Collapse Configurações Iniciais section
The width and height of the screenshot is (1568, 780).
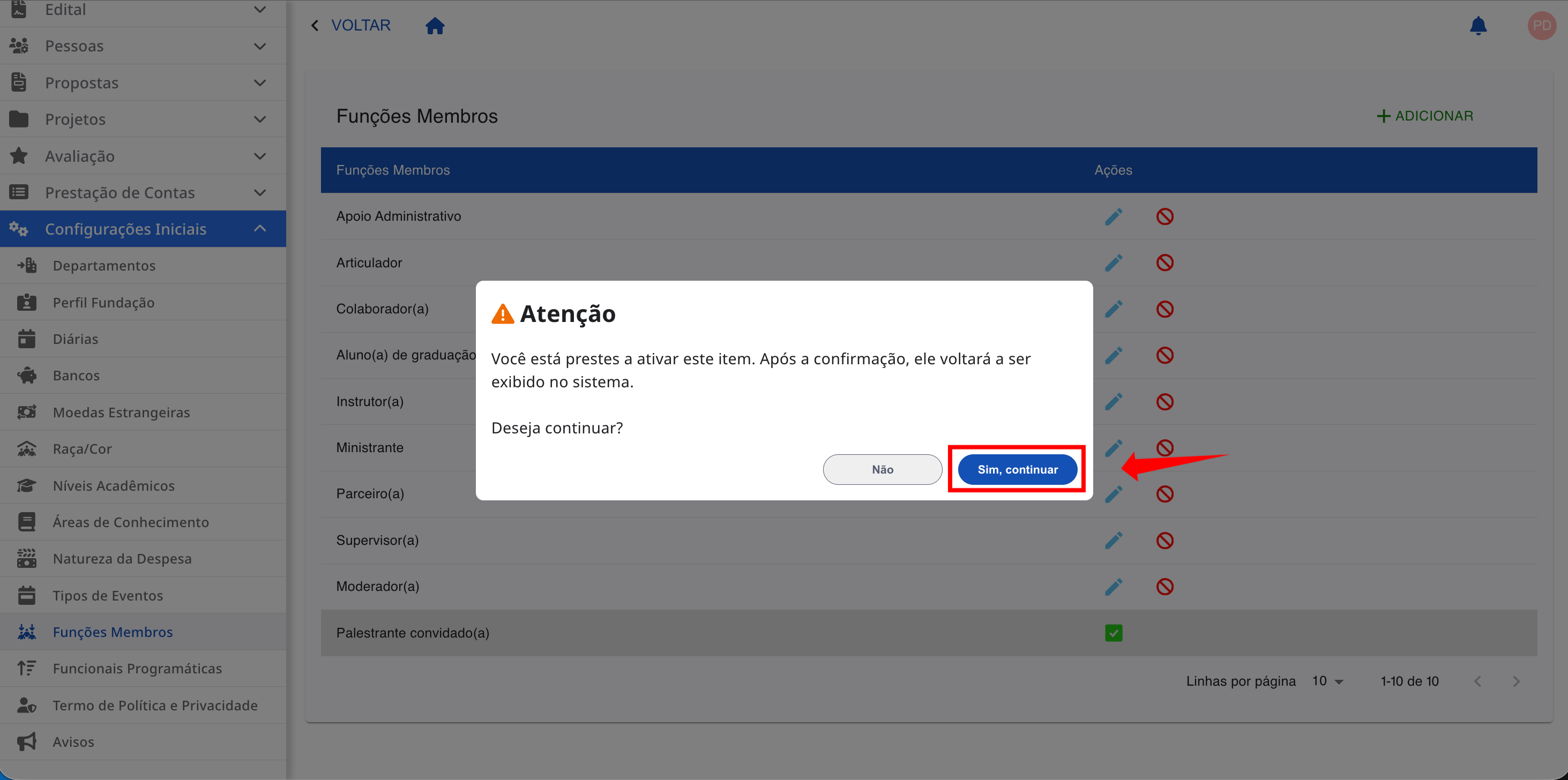click(x=143, y=229)
